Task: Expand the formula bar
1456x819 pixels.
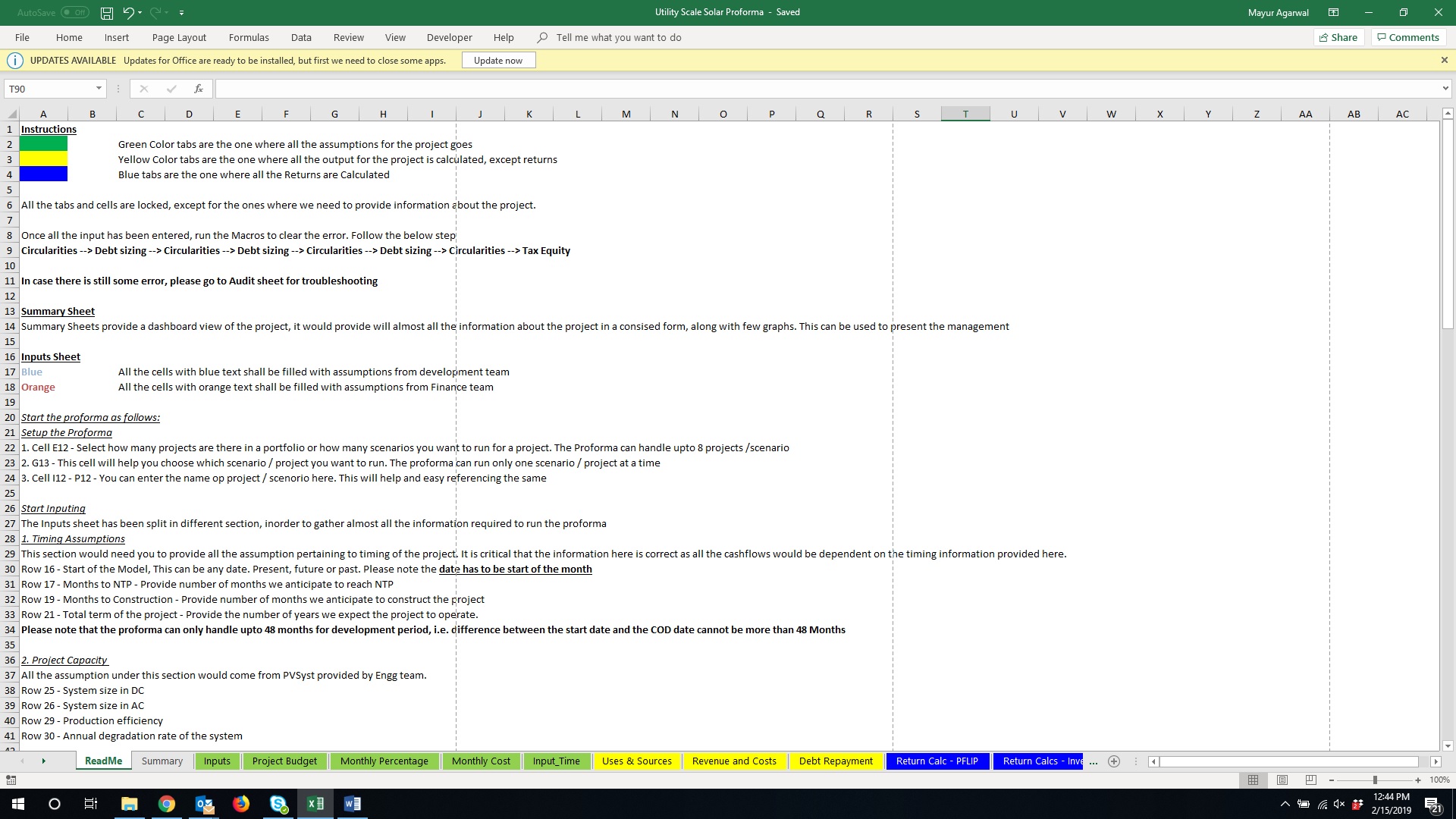Action: tap(1445, 89)
